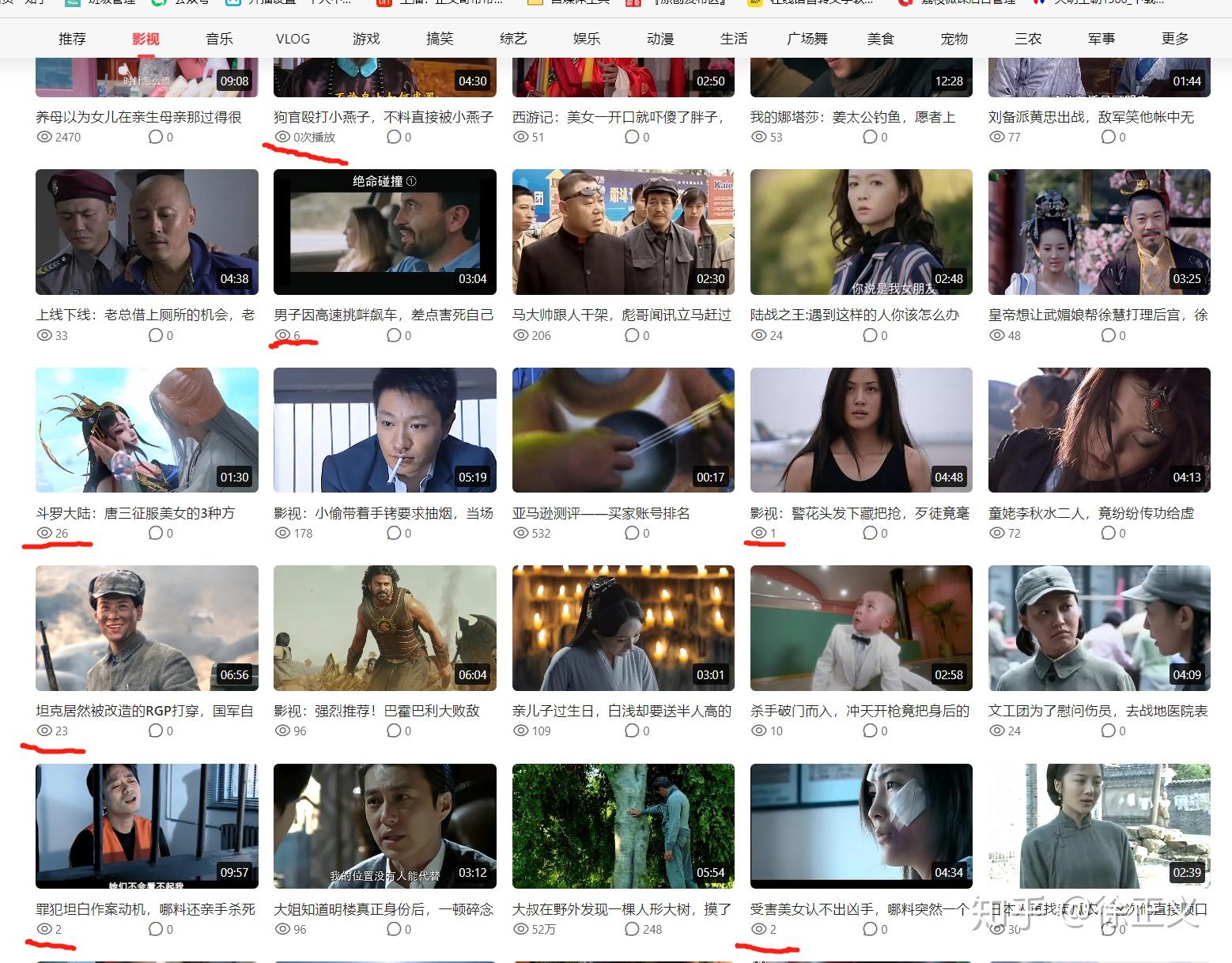This screenshot has width=1232, height=963.
Task: Click eye icon beside 109 views
Action: click(521, 731)
